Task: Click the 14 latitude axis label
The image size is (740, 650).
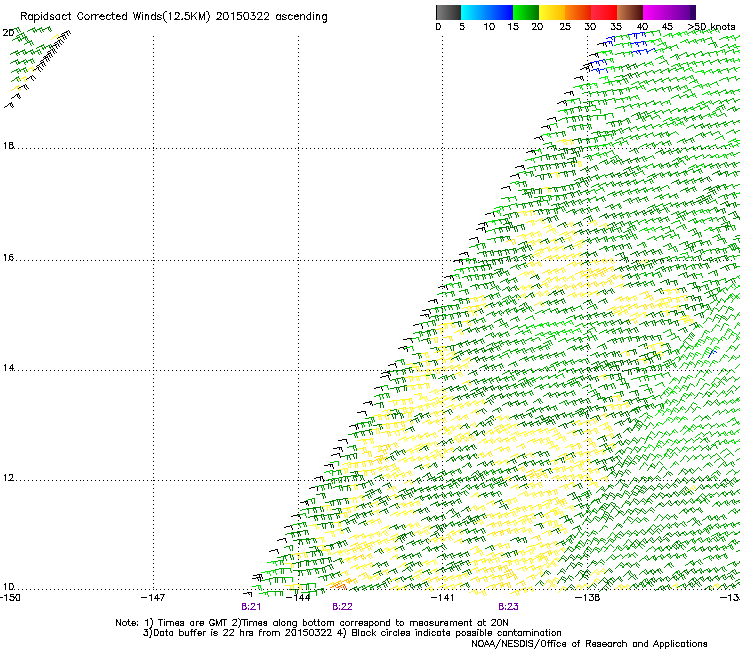Action: pos(8,368)
